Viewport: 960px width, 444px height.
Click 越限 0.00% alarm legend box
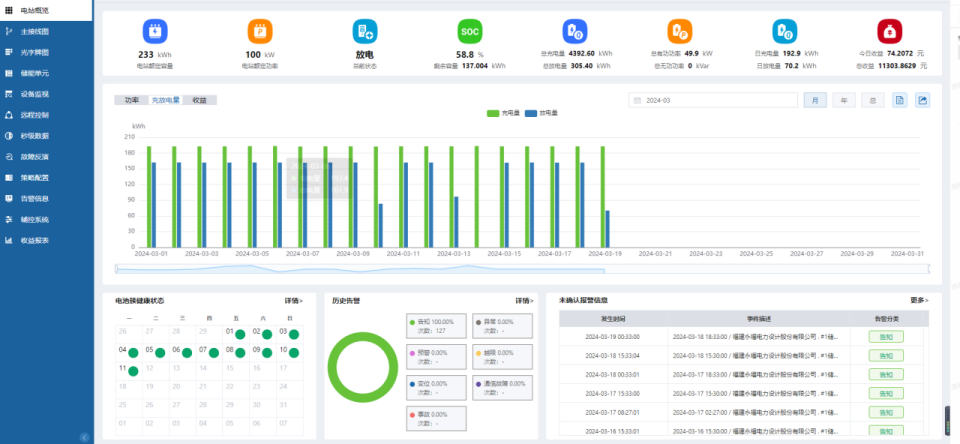[x=503, y=356]
